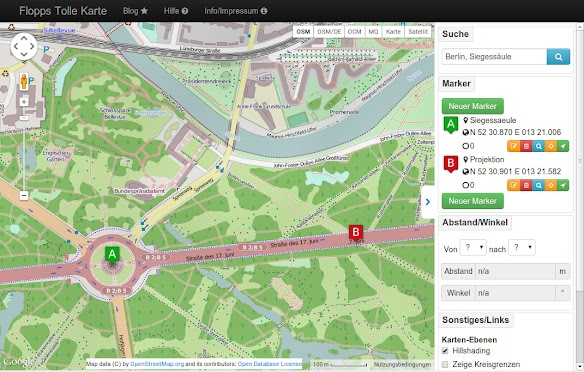Click red marker B on the map
Image resolution: width=584 pixels, height=372 pixels.
click(356, 232)
